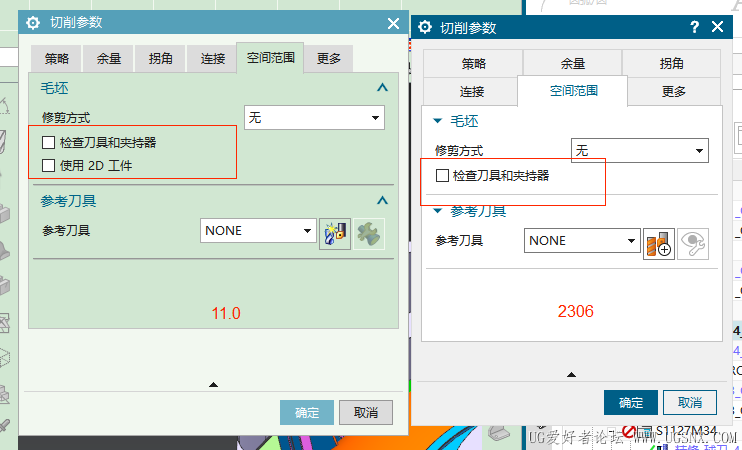
Task: Click the new tool icon in the 11.0 dialog
Action: tap(335, 234)
